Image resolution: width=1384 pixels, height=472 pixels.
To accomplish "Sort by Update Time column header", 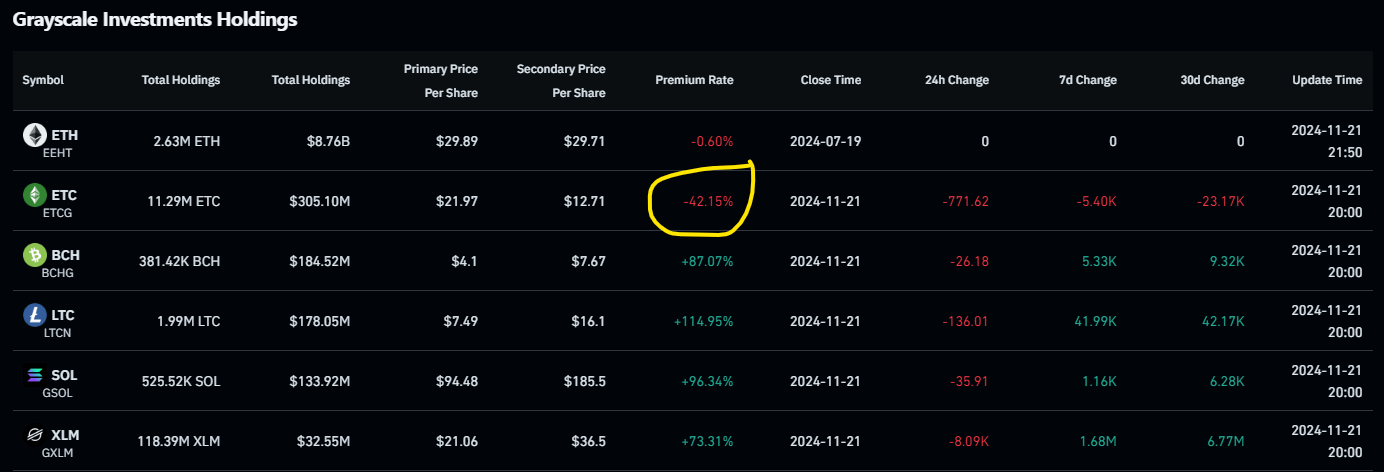I will coord(1326,80).
